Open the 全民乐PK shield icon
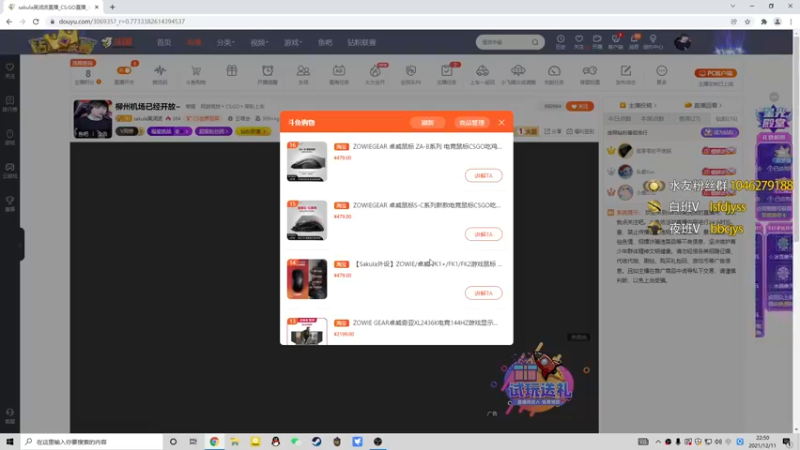This screenshot has height=450, width=800. [x=411, y=73]
